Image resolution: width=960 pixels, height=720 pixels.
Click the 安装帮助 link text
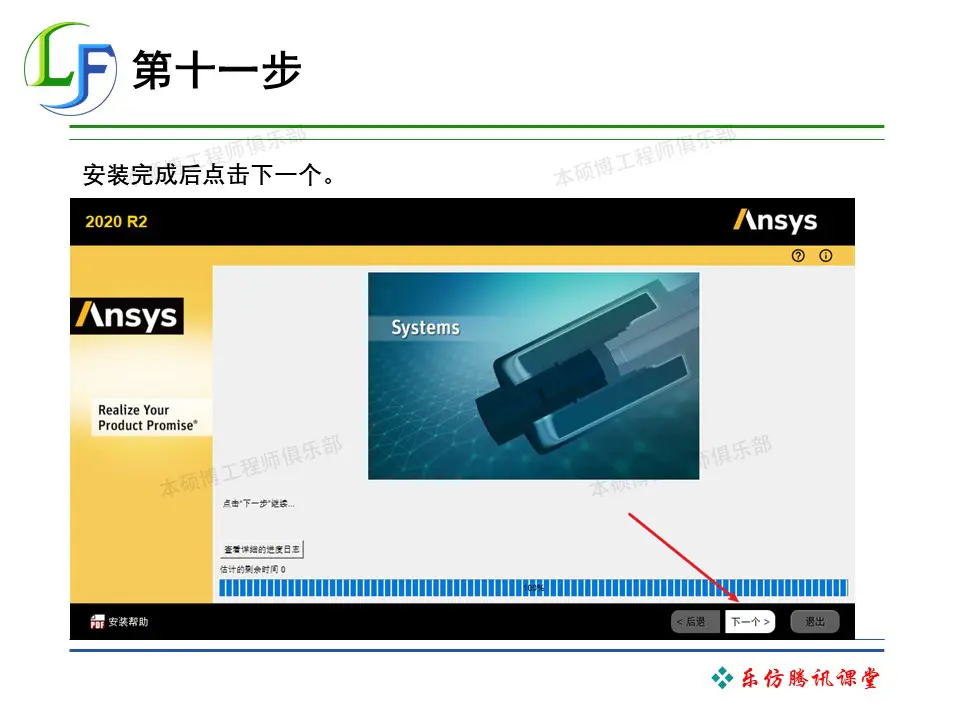pos(128,622)
